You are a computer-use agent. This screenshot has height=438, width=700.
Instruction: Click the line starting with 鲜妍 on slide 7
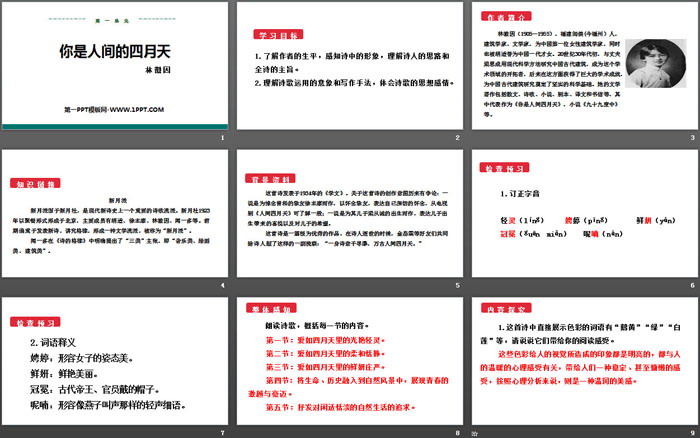[64, 374]
